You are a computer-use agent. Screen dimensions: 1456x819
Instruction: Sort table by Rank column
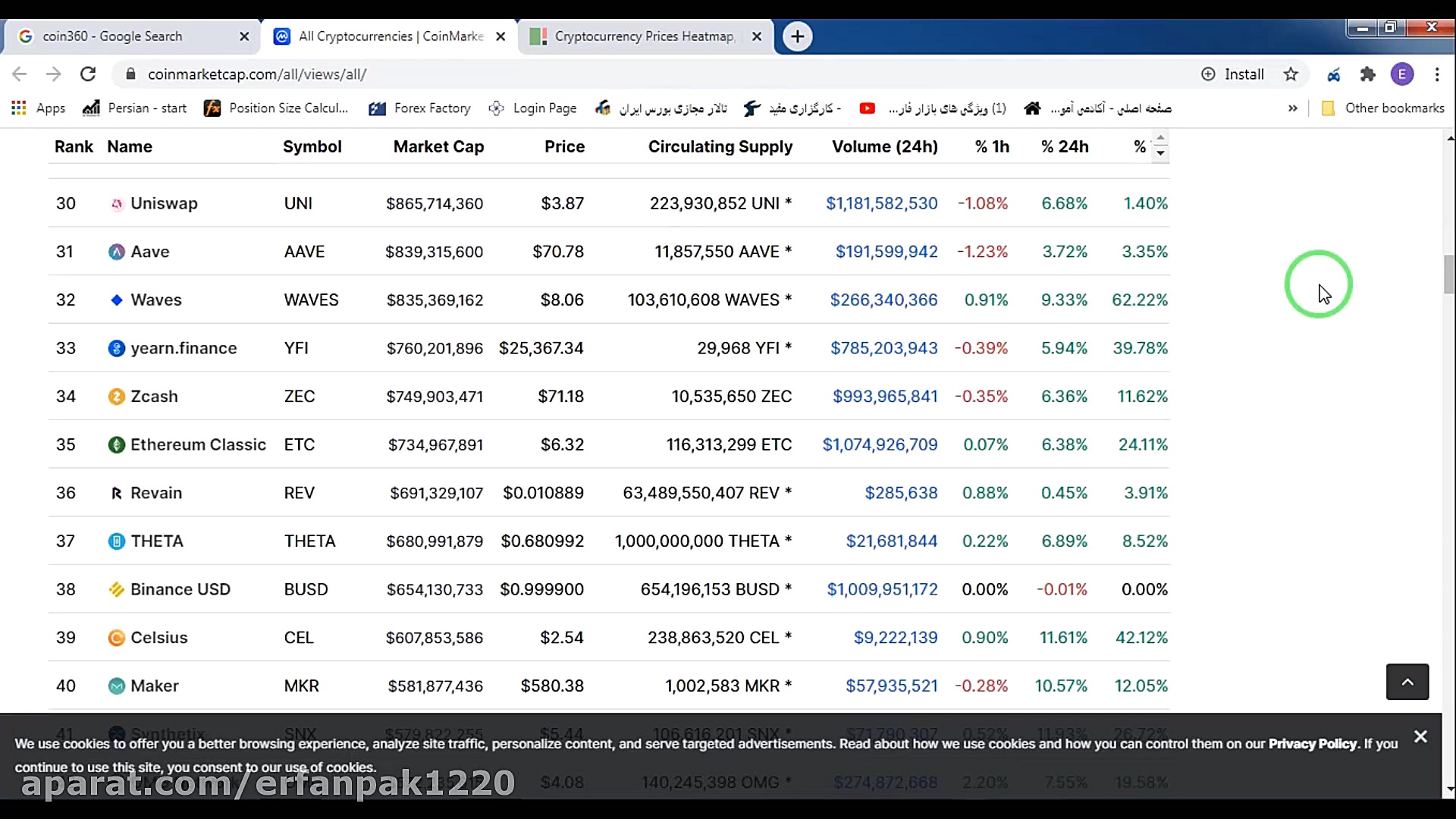click(x=74, y=147)
